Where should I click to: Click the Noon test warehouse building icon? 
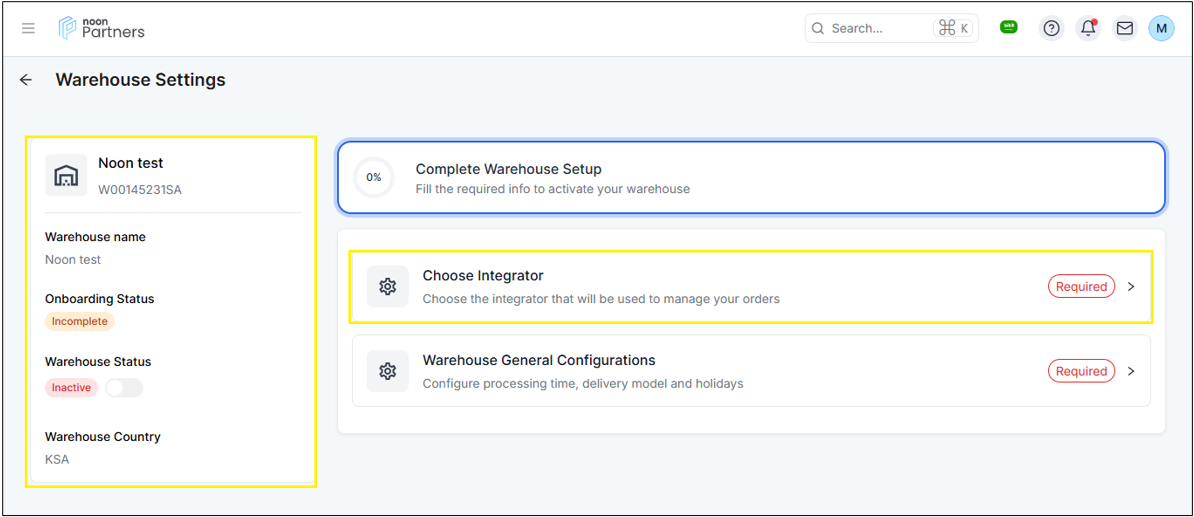click(66, 176)
